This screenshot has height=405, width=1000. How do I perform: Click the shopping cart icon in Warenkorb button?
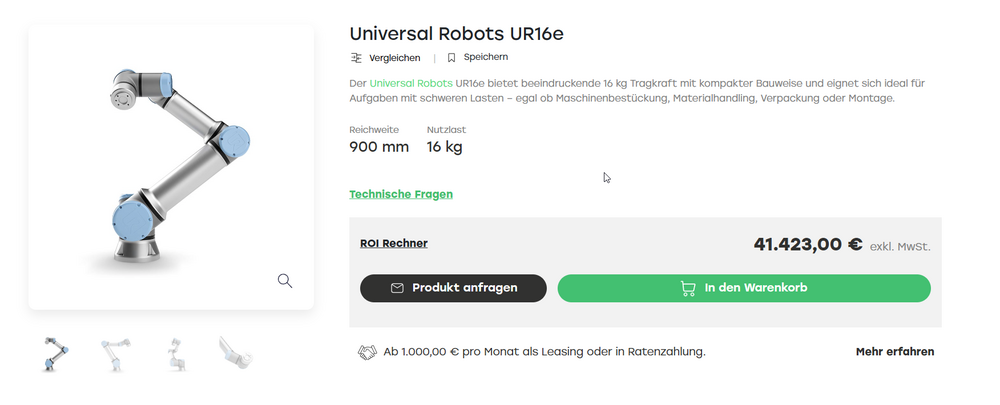pyautogui.click(x=688, y=288)
